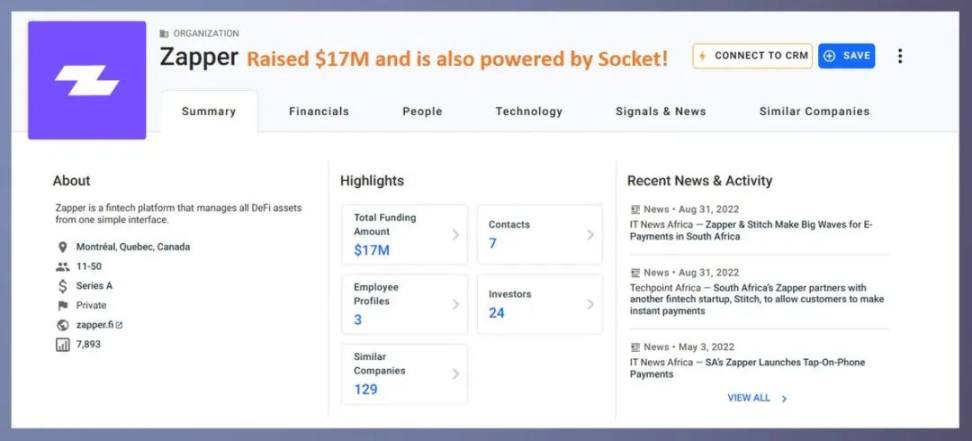972x441 pixels.
Task: Open the Financials tab
Action: (319, 112)
